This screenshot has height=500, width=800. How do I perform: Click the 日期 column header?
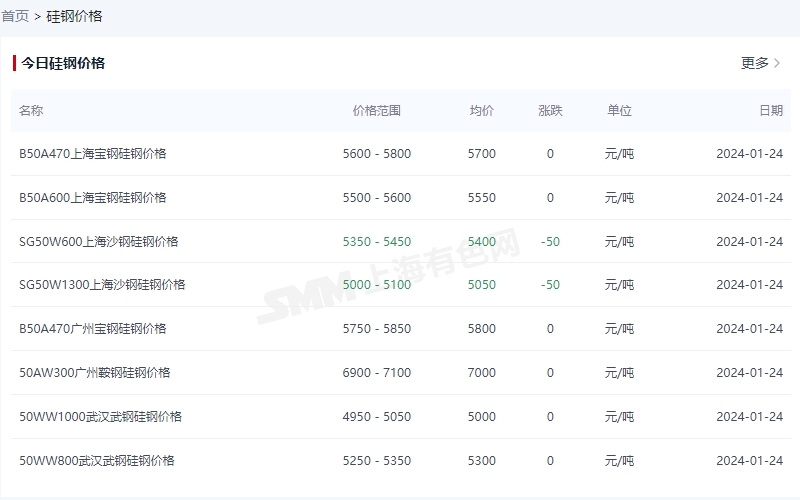tap(771, 111)
